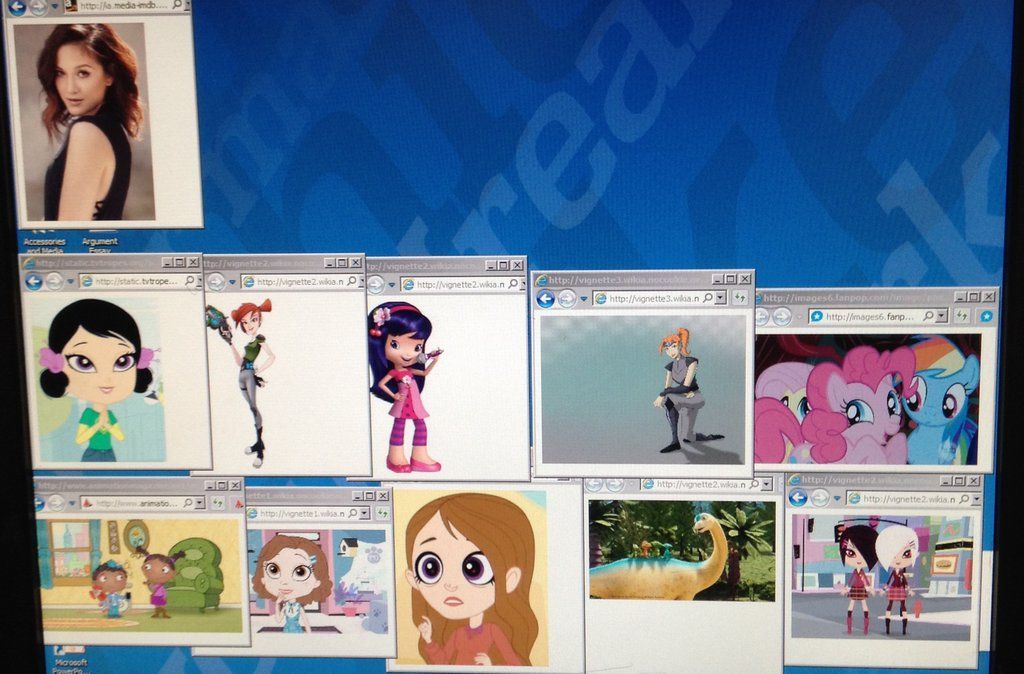Expand the address dropdown in the animation window
This screenshot has width=1024, height=674.
pyautogui.click(x=199, y=503)
